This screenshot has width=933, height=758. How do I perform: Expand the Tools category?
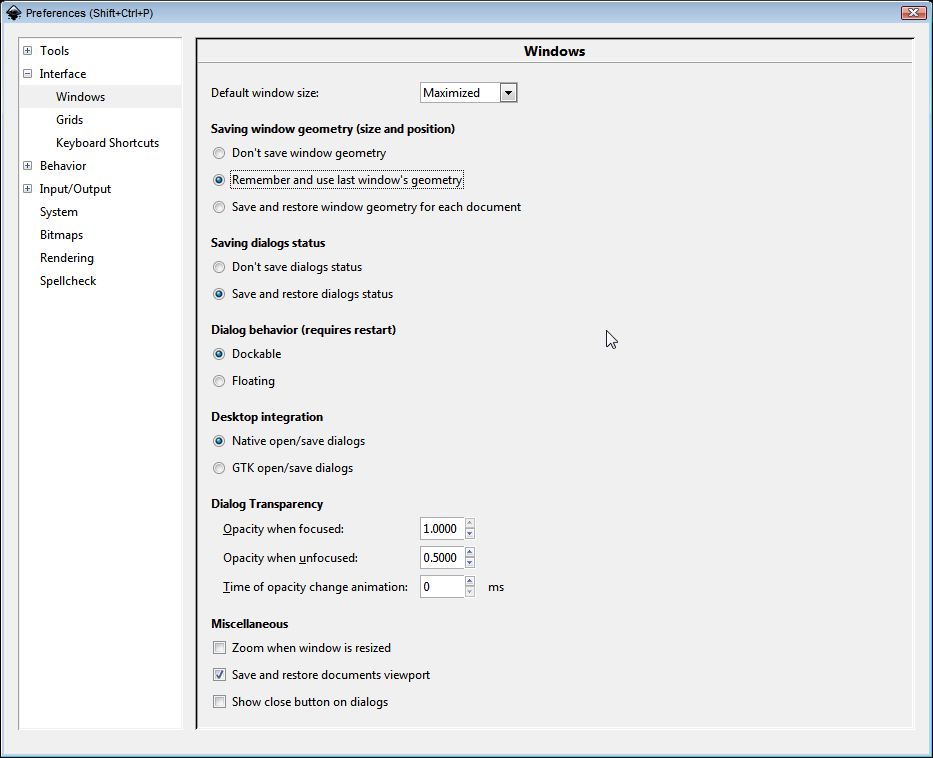(27, 50)
